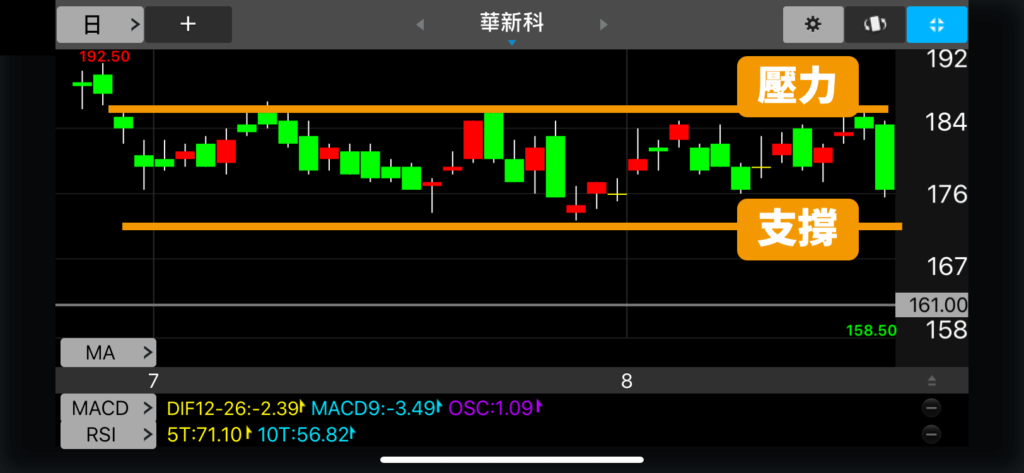Click month 7 marker on date axis
Screen dimensions: 1024x473
tap(153, 381)
